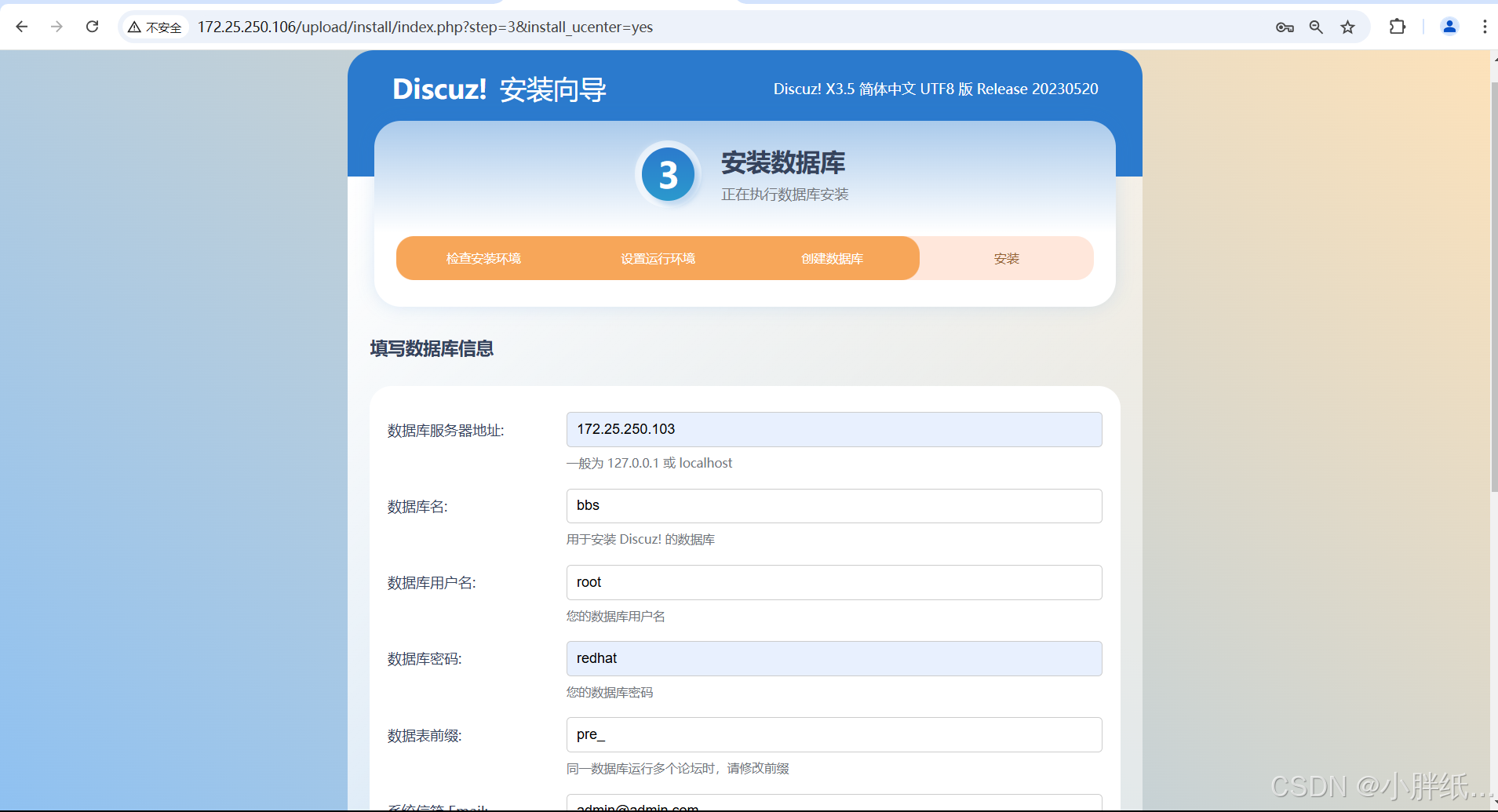Open the saved passwords key icon
The width and height of the screenshot is (1498, 812).
click(x=1285, y=27)
